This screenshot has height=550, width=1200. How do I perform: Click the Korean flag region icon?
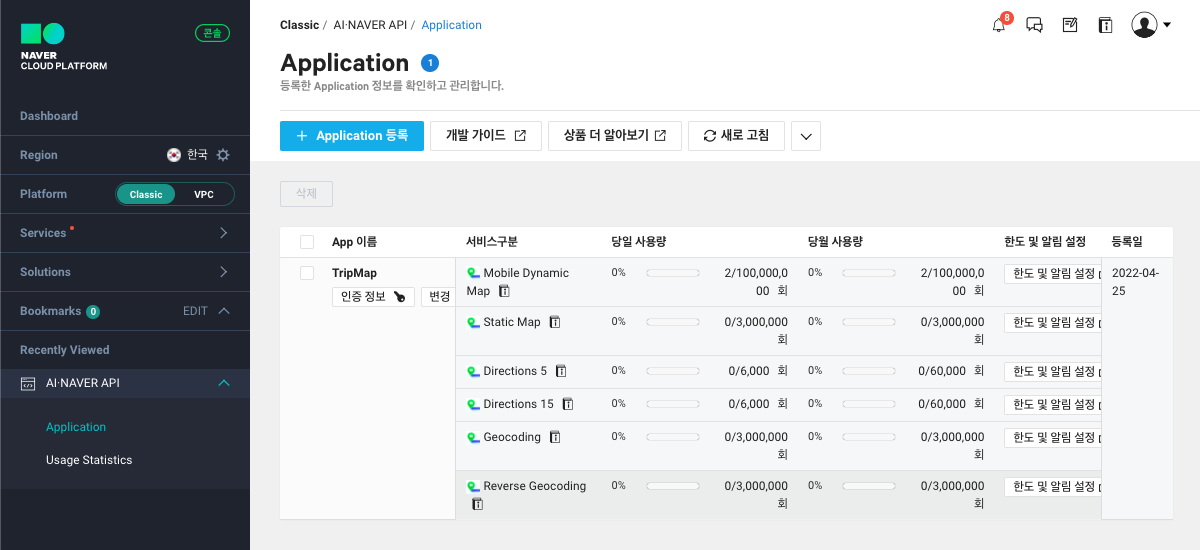(174, 155)
